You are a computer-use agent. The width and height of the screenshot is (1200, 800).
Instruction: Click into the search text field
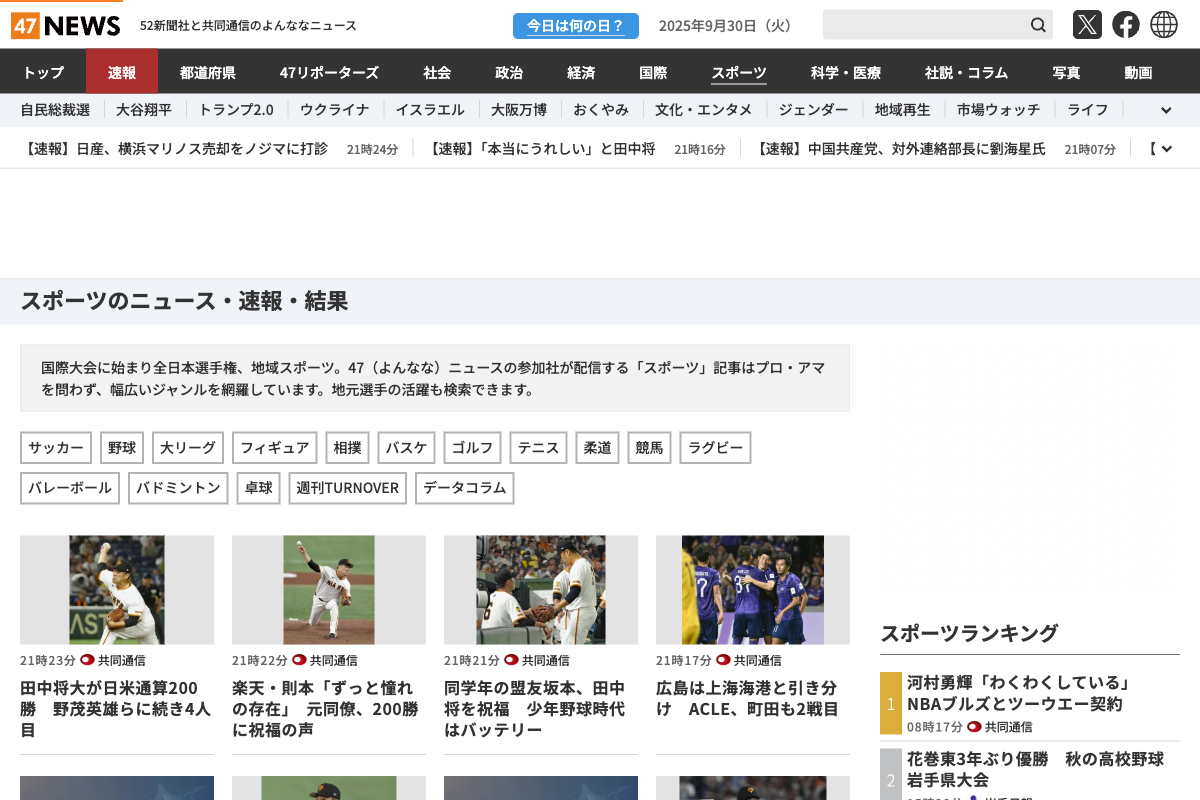tap(924, 25)
